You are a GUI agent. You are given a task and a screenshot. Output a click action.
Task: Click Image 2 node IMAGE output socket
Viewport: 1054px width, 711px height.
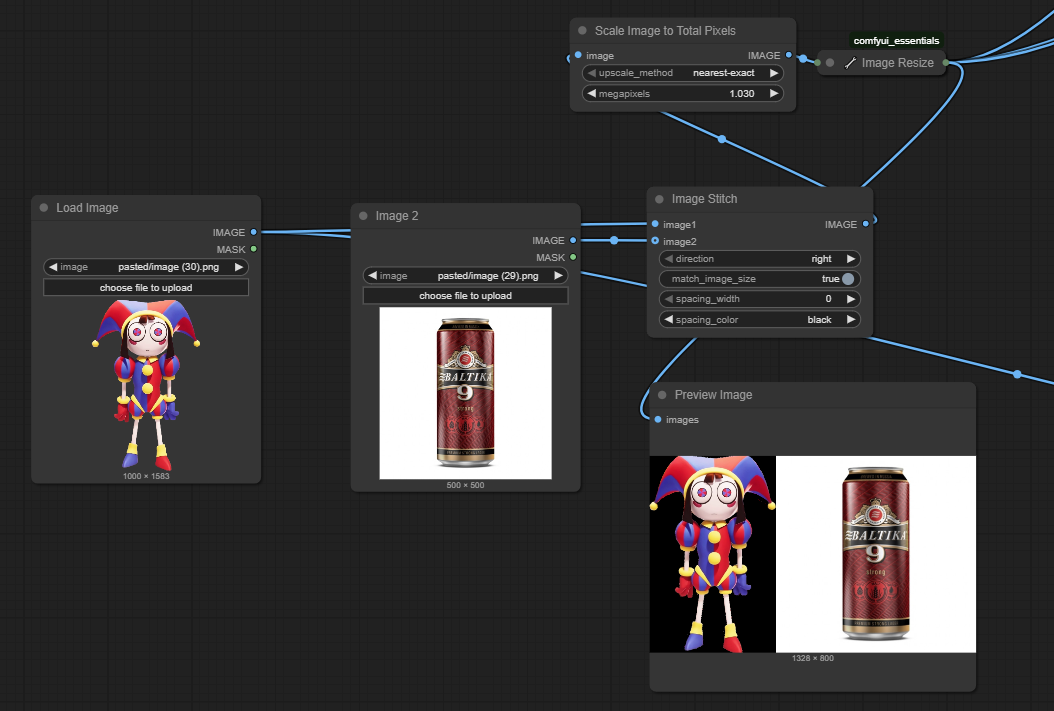pos(573,240)
